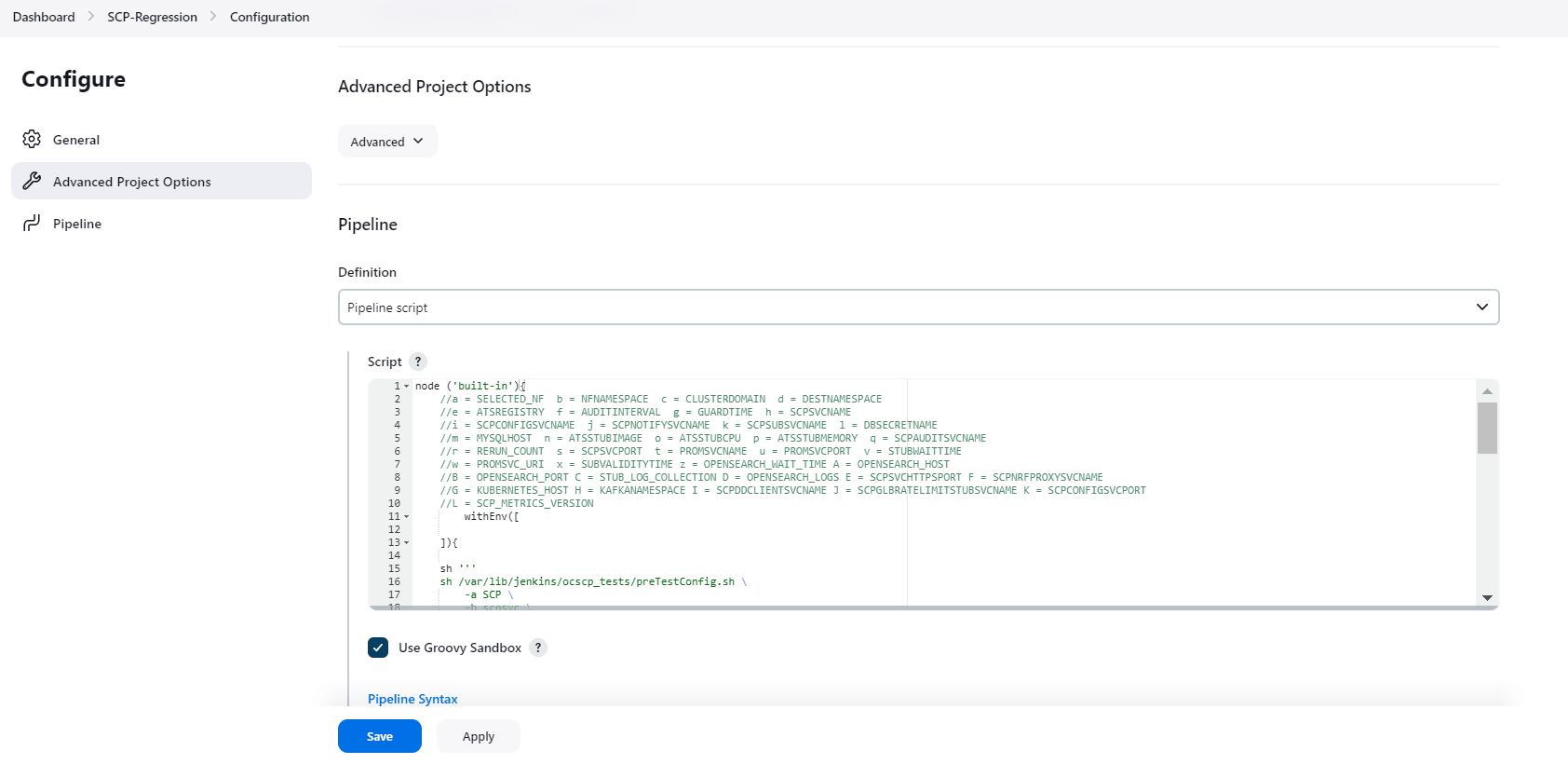Click the SCP_METRICS_VERSION comment line

[517, 503]
